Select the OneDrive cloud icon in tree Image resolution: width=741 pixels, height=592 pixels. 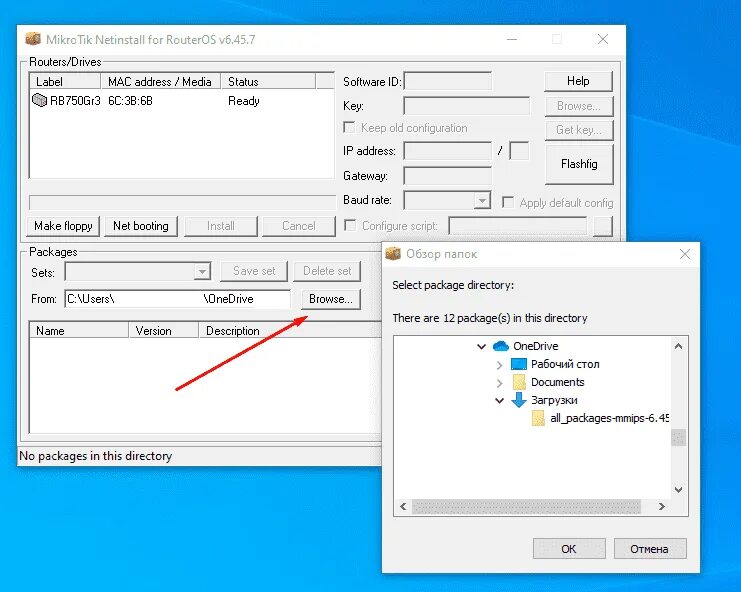coord(500,346)
